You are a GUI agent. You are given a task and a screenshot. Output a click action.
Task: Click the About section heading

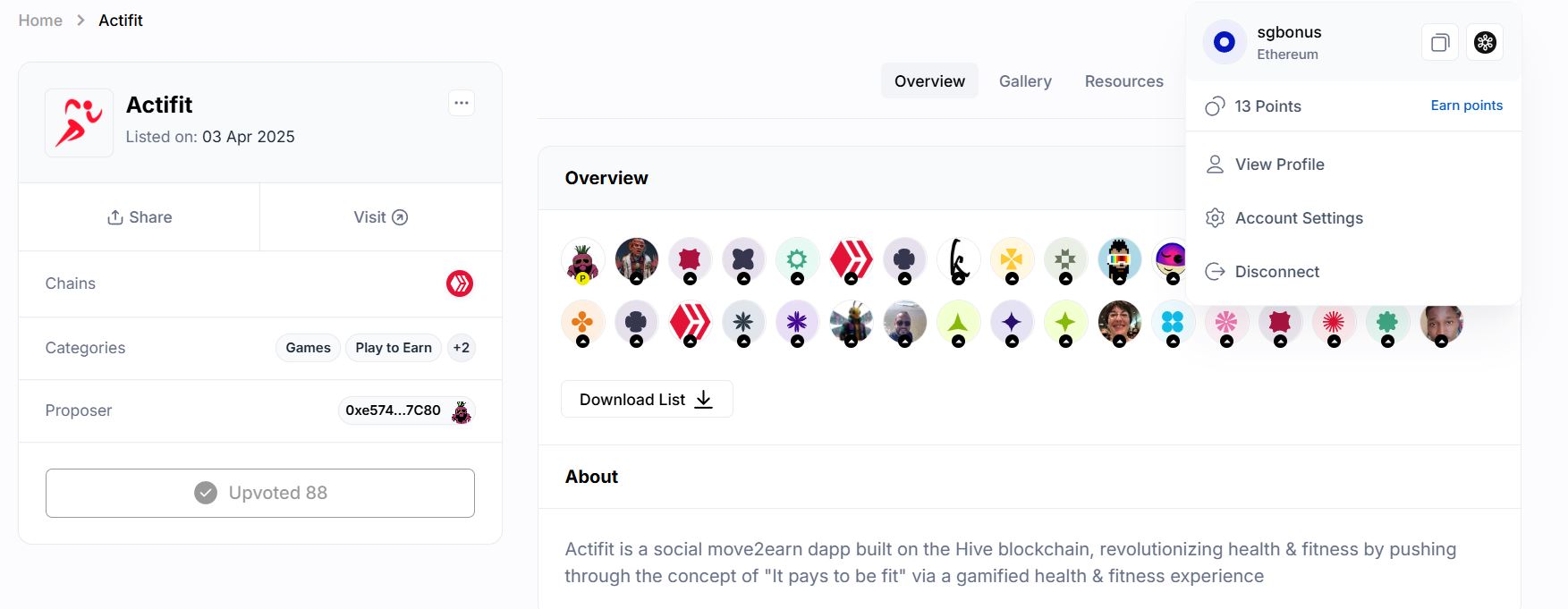coord(591,477)
